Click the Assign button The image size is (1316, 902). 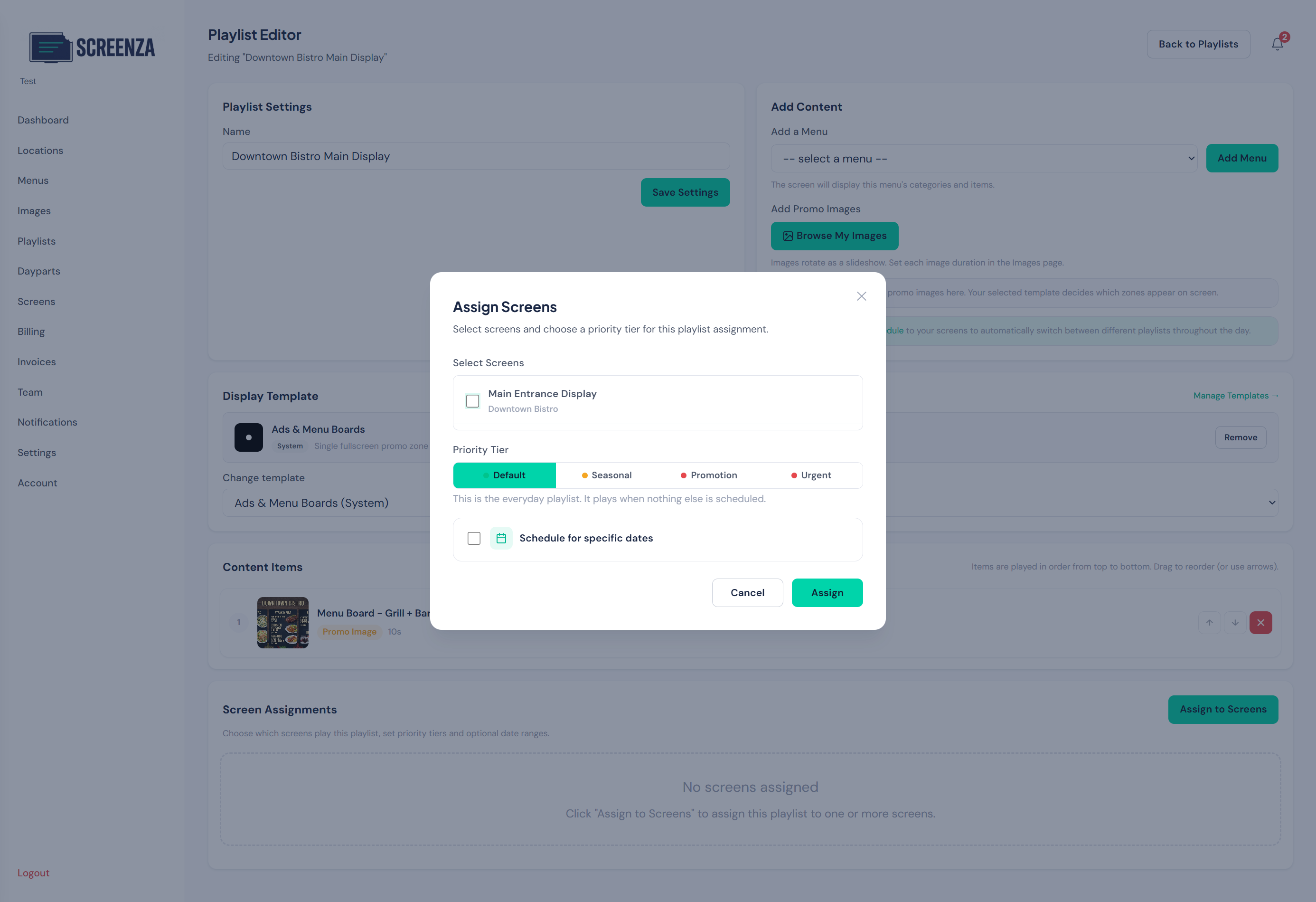point(827,592)
